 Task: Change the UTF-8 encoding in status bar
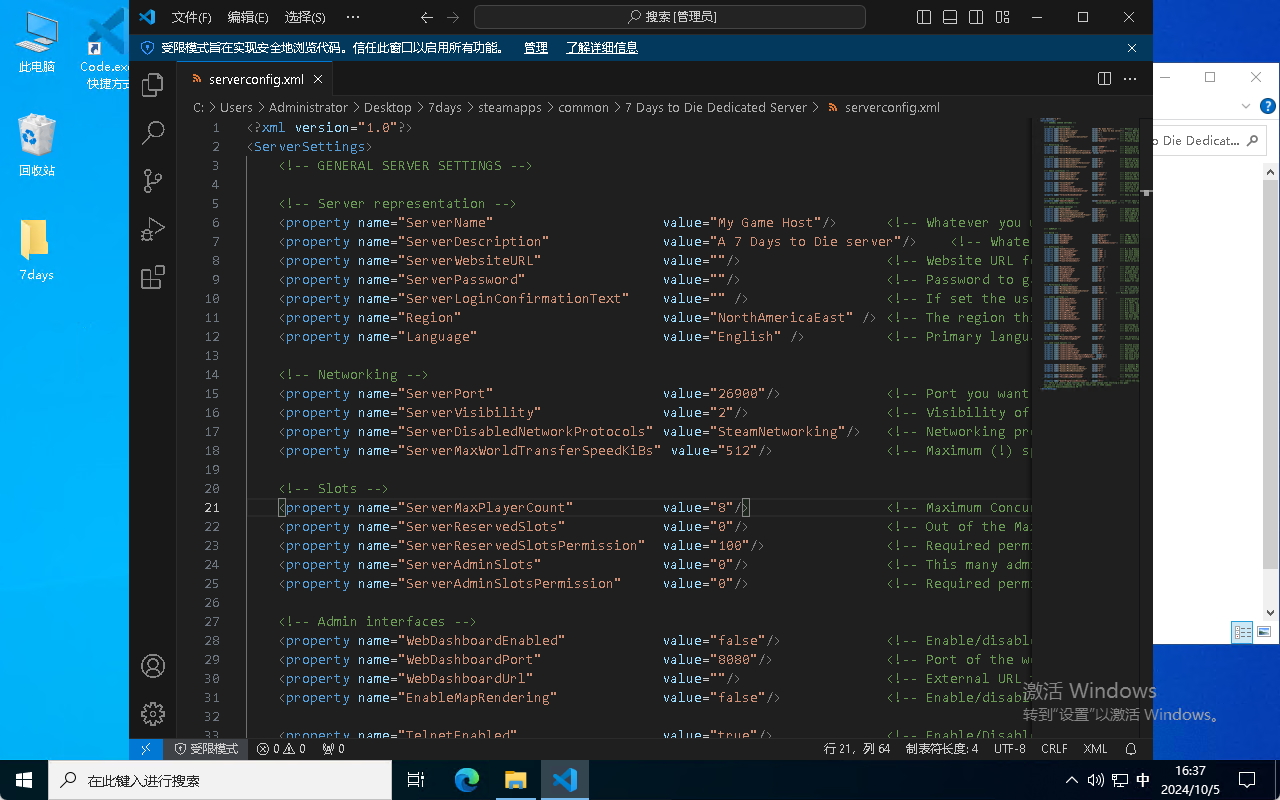coord(1010,748)
